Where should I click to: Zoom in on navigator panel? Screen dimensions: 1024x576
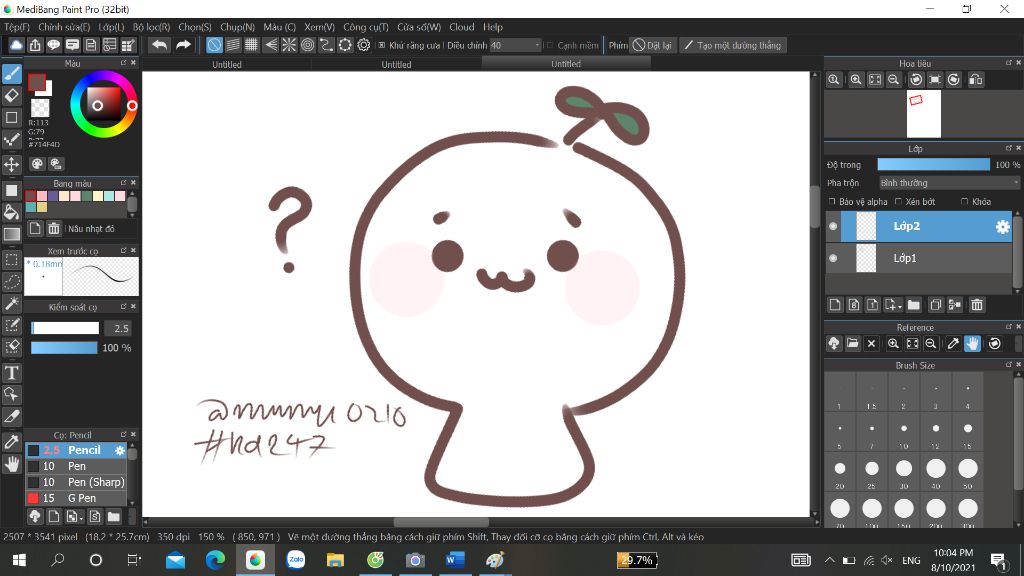pyautogui.click(x=856, y=80)
